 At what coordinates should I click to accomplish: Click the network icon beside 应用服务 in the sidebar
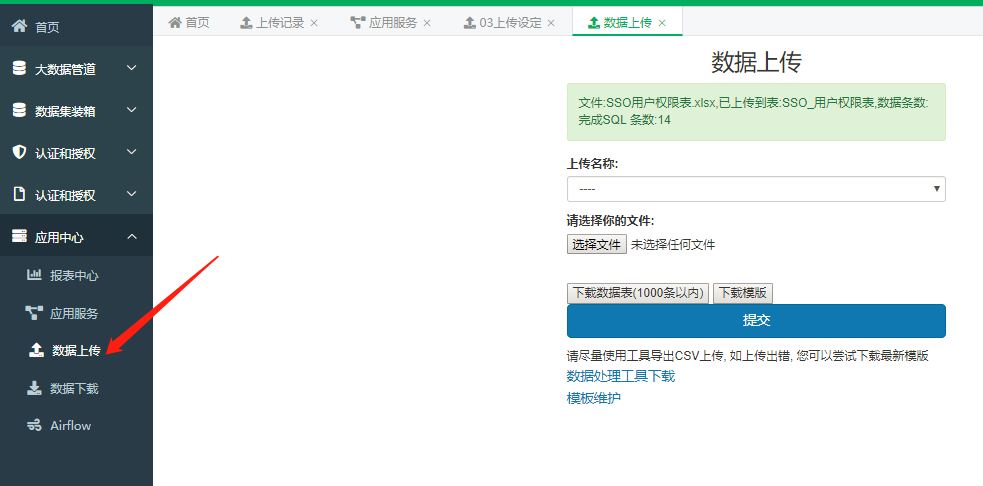pyautogui.click(x=34, y=312)
